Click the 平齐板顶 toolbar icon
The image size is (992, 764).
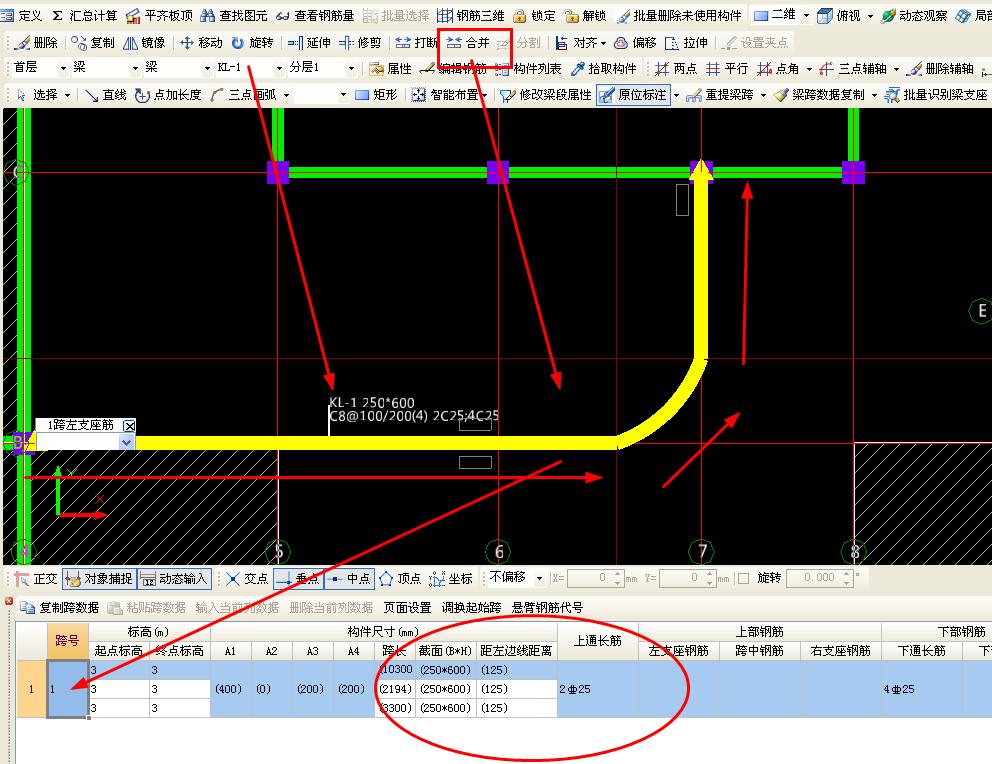159,16
